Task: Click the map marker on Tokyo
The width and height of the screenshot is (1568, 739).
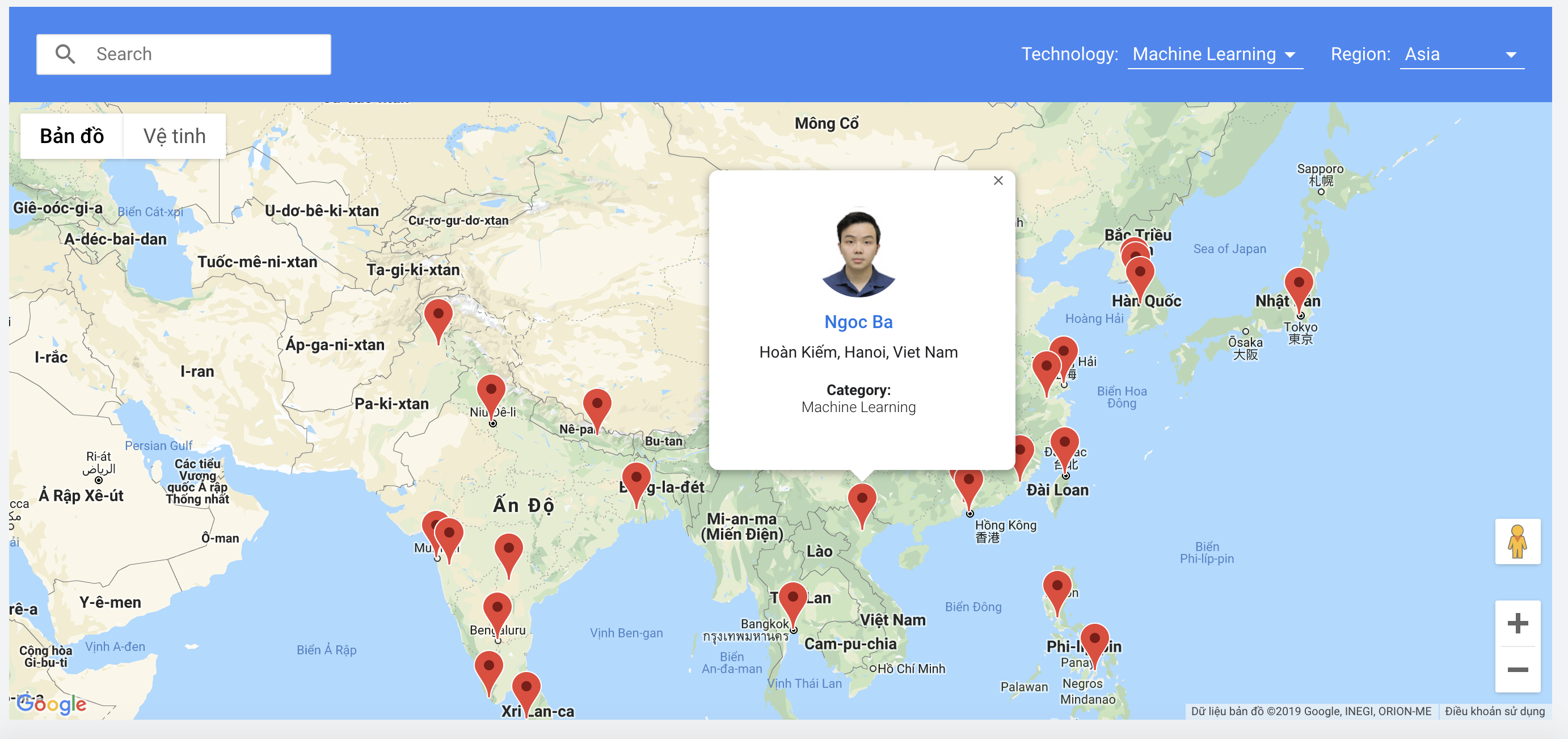Action: coord(1299,286)
